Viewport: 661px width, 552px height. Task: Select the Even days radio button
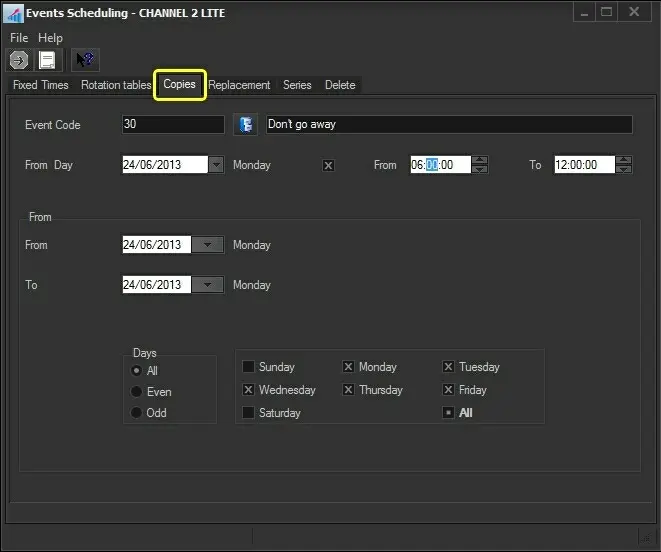[x=137, y=392]
